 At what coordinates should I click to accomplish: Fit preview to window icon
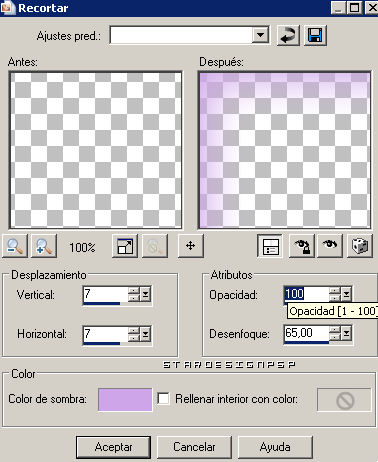pyautogui.click(x=125, y=246)
